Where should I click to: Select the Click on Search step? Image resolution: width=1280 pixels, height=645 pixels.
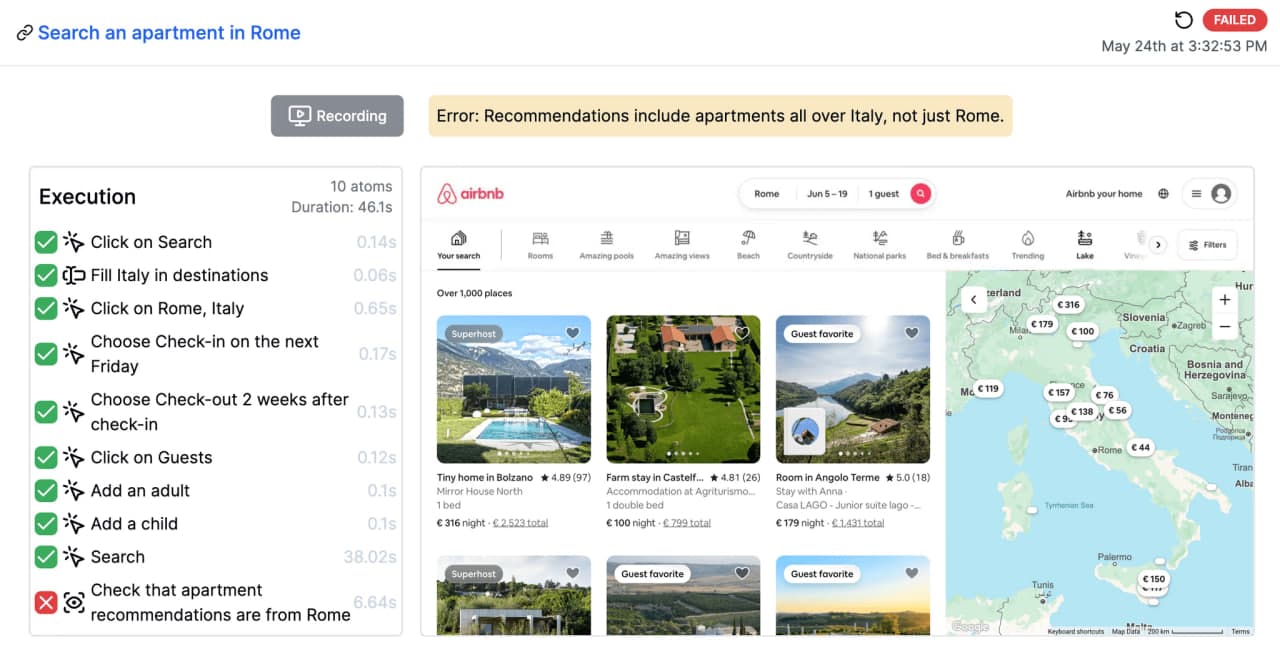[216, 242]
